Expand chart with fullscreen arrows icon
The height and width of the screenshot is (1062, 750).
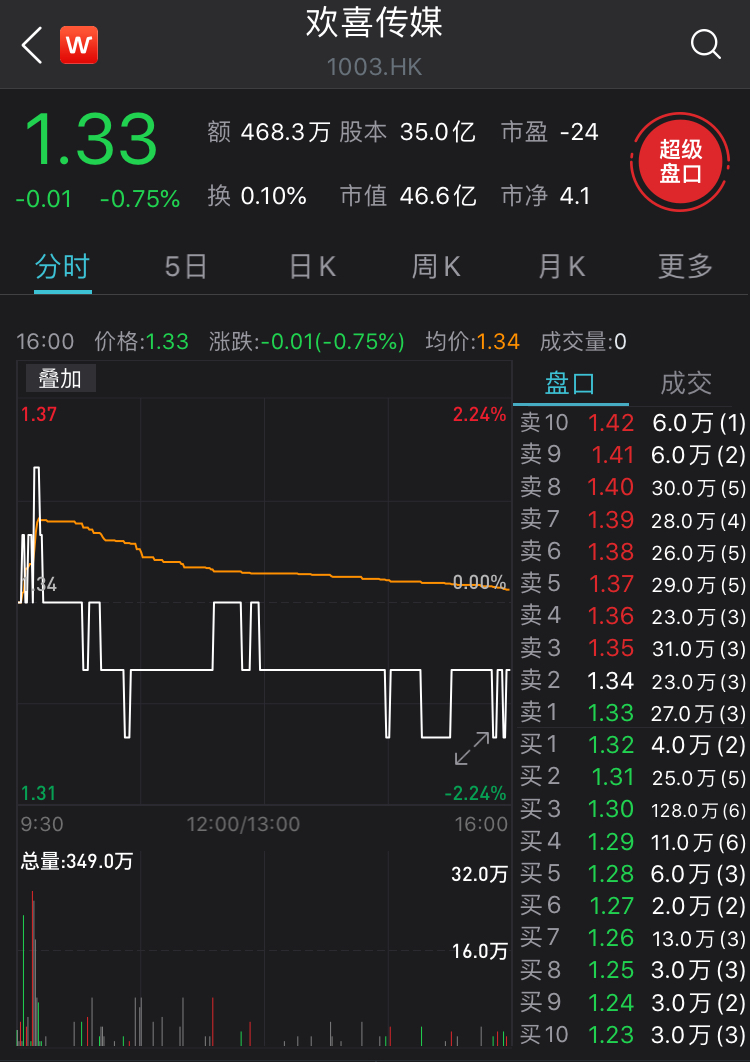[x=472, y=749]
